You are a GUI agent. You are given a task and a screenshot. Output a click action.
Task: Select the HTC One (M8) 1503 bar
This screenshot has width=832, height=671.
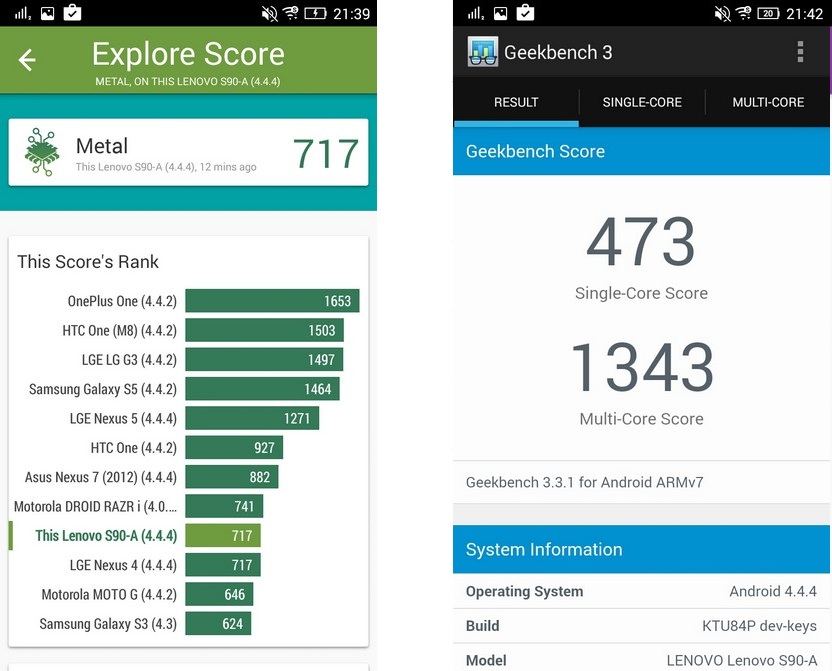[x=264, y=330]
